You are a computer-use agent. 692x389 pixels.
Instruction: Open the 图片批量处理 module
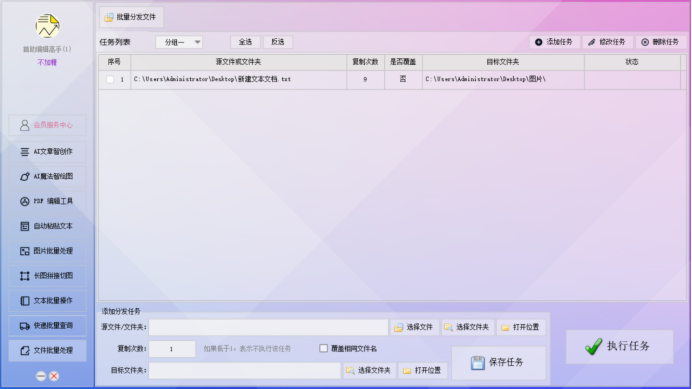47,251
